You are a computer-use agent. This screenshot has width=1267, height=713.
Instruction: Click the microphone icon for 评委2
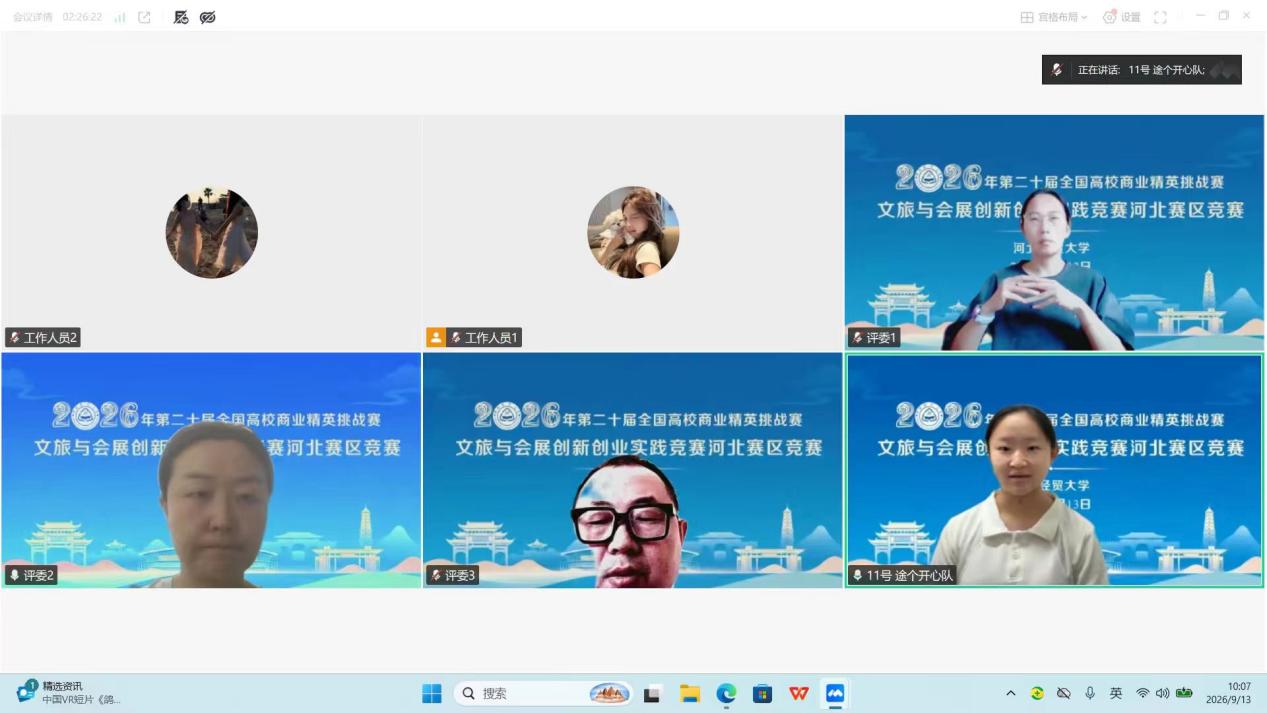(14, 575)
